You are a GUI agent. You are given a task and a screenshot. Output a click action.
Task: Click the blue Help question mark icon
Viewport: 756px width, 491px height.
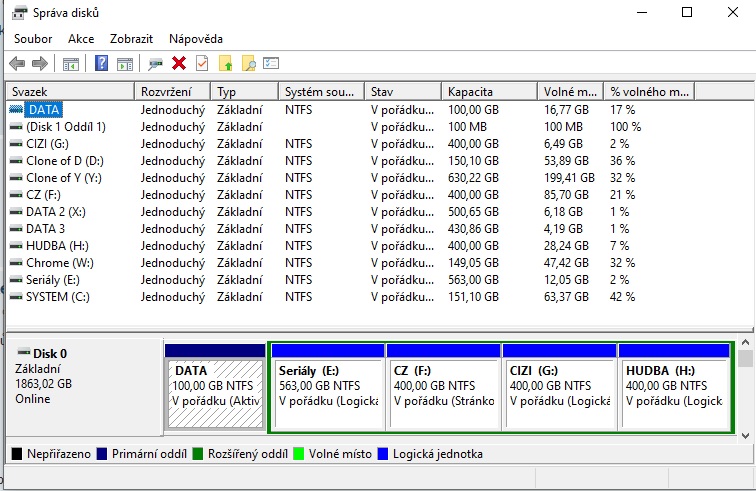[x=101, y=64]
